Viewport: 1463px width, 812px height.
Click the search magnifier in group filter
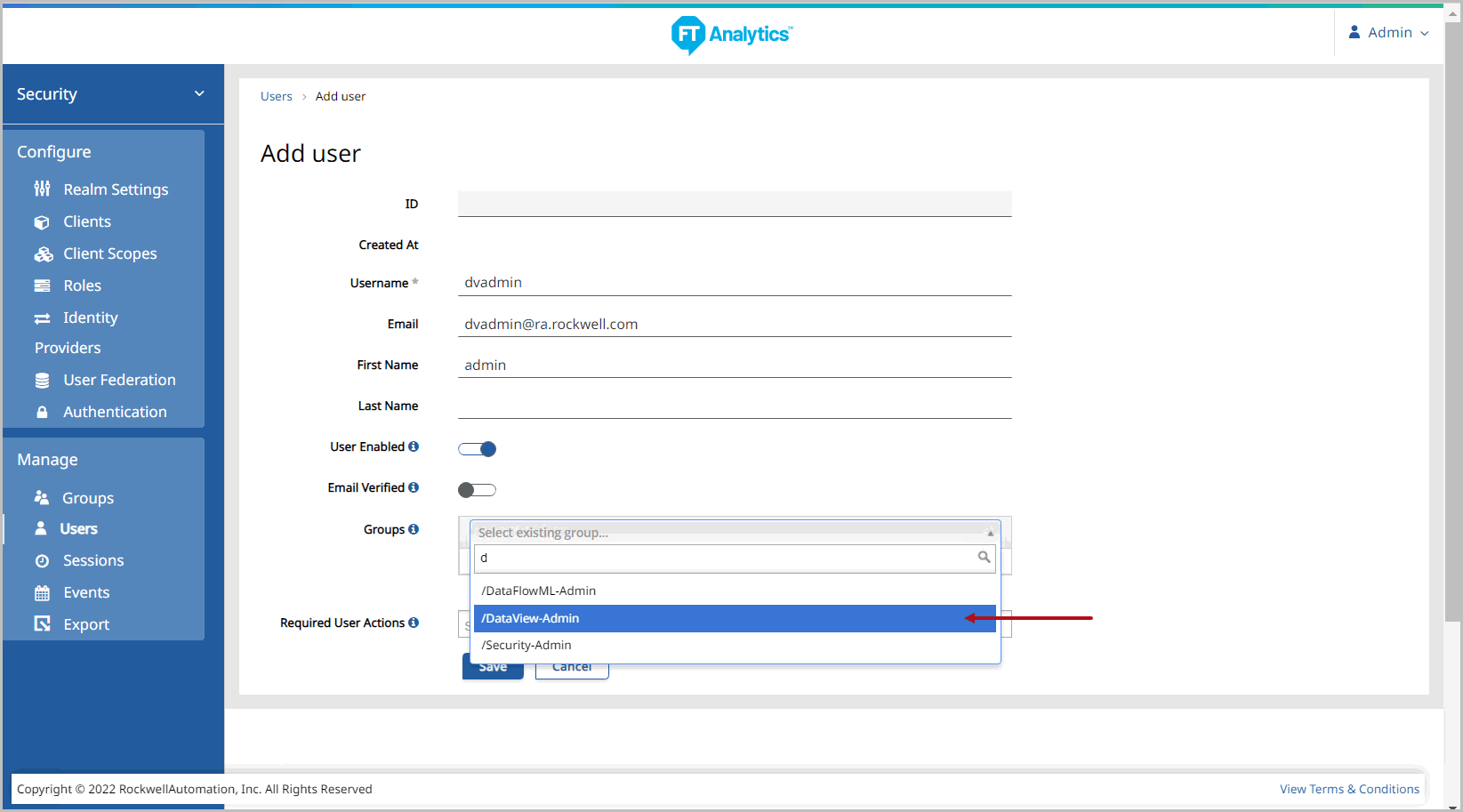[984, 557]
